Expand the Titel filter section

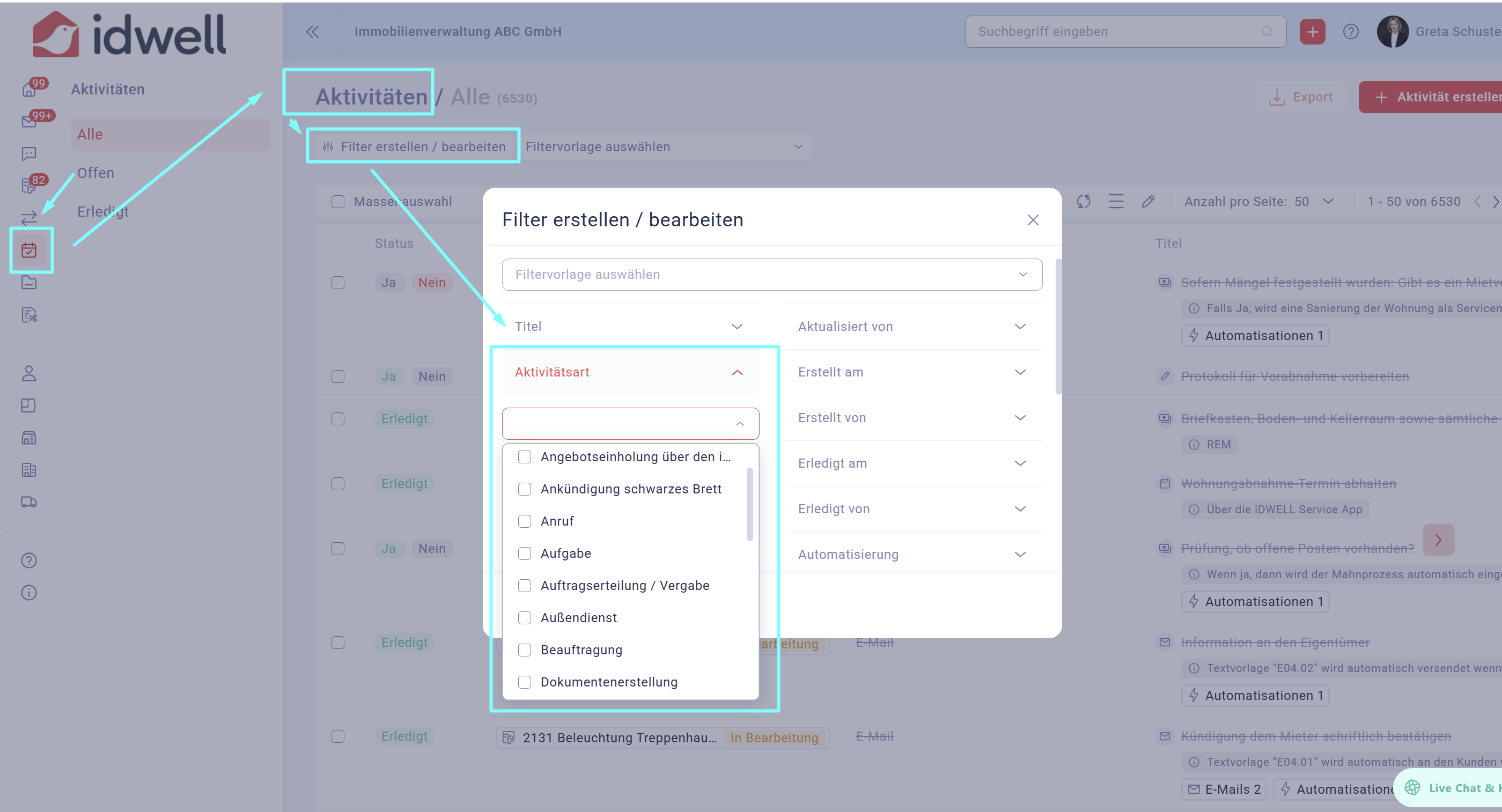pos(630,327)
